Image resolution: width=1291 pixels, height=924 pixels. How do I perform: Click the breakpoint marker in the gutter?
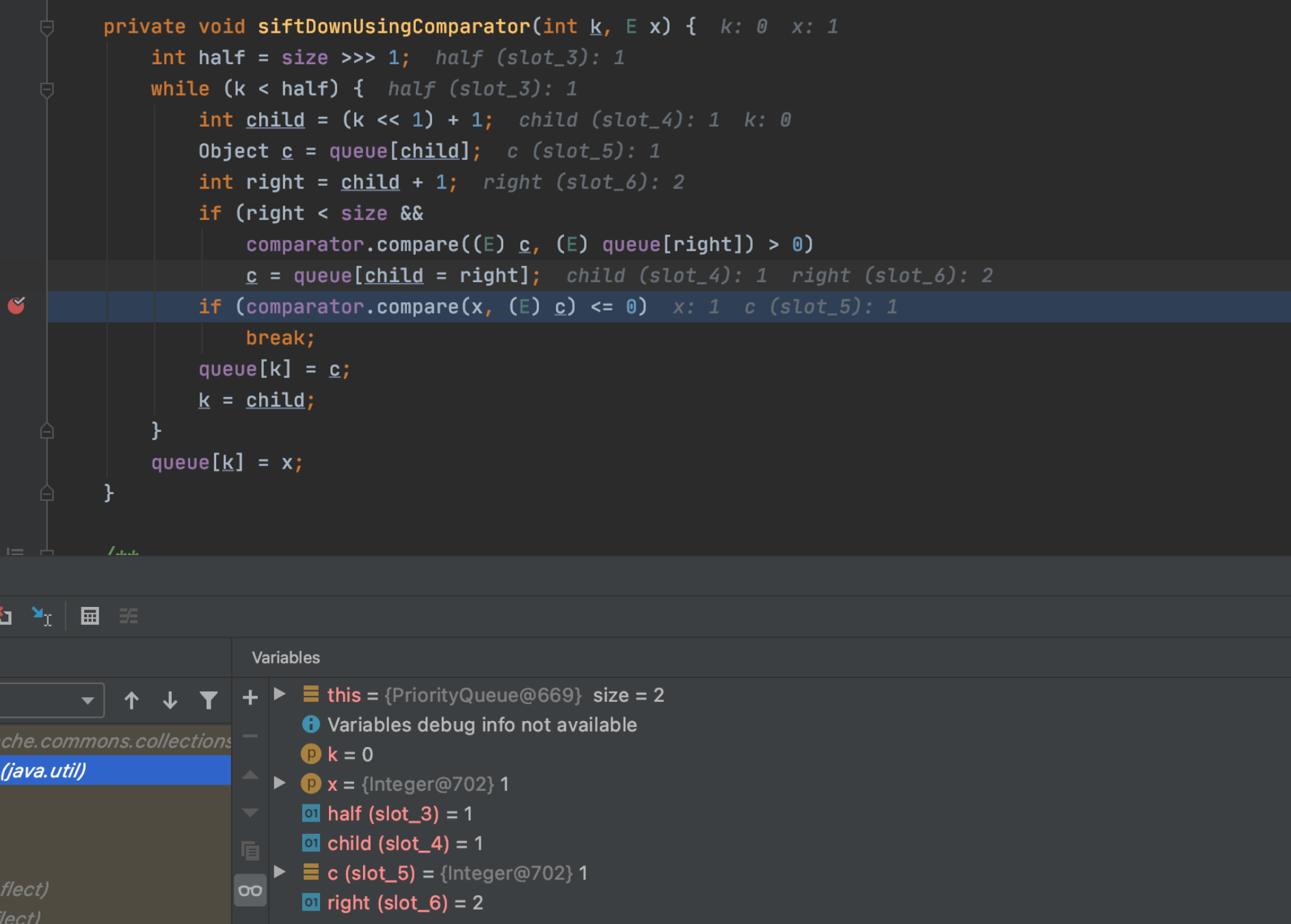[x=16, y=305]
